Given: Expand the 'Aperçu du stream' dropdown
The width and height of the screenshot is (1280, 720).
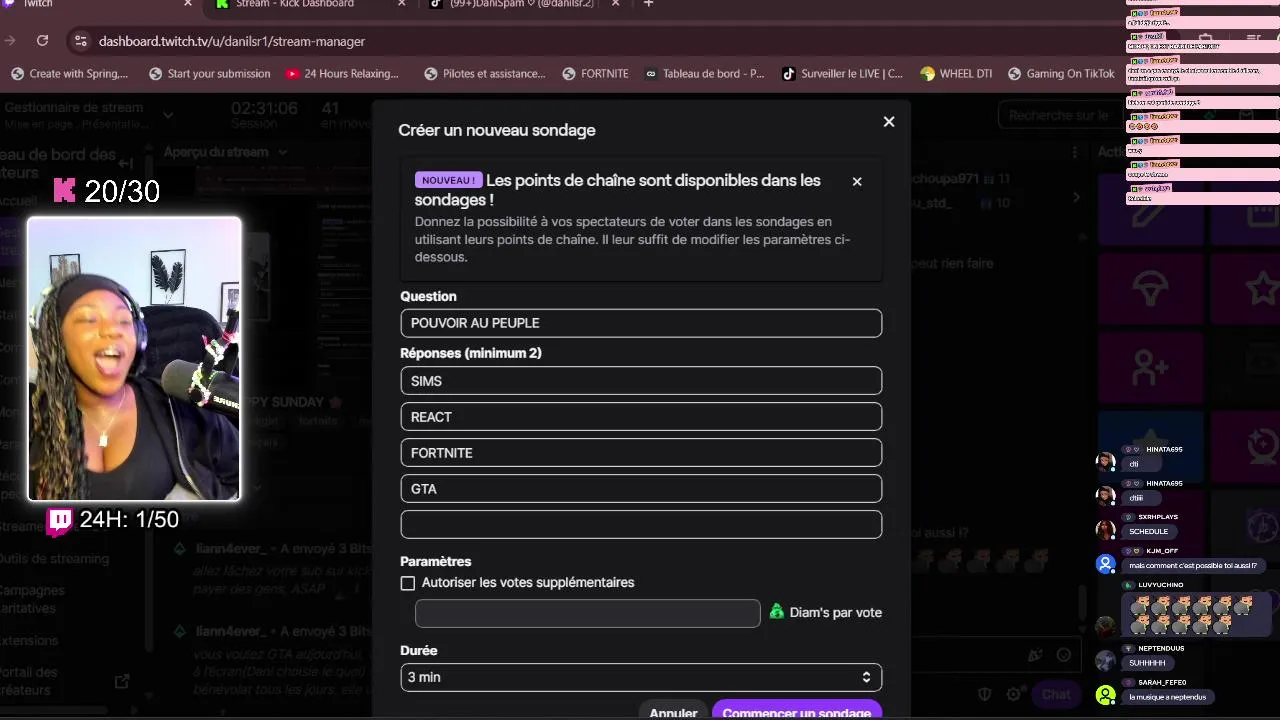Looking at the screenshot, I should coord(283,152).
